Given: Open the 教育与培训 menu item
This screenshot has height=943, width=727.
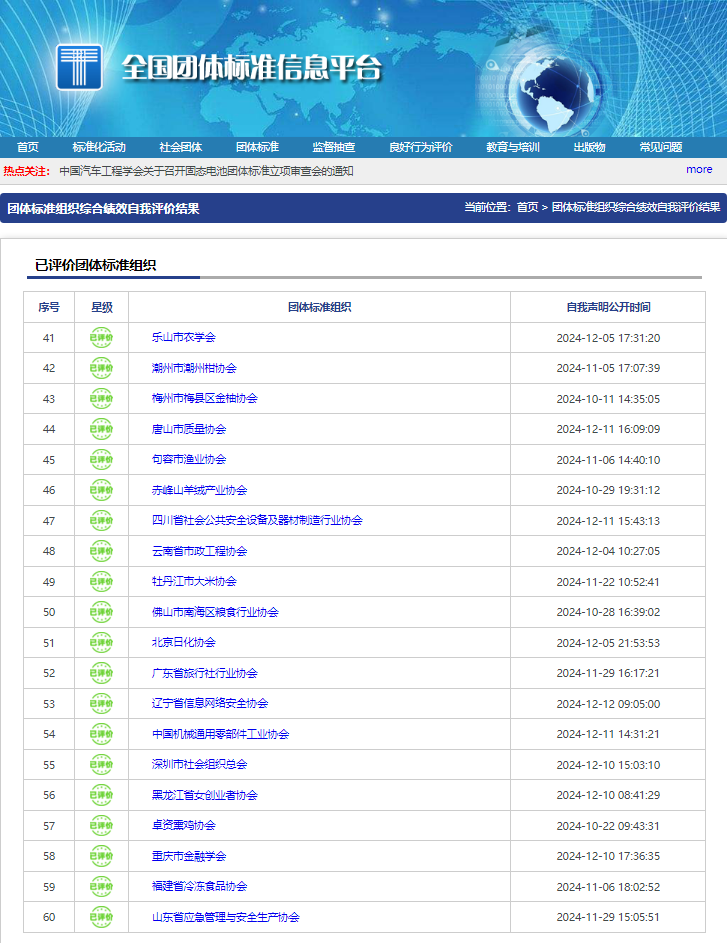Looking at the screenshot, I should (x=513, y=147).
